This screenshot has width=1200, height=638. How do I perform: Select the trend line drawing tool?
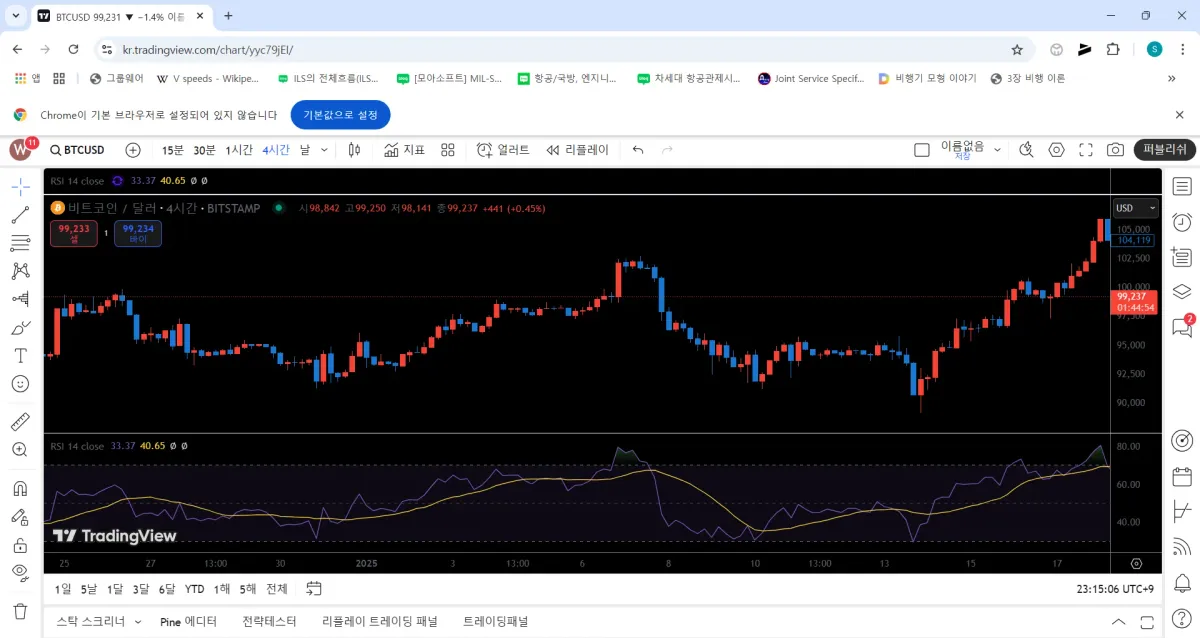(x=20, y=214)
